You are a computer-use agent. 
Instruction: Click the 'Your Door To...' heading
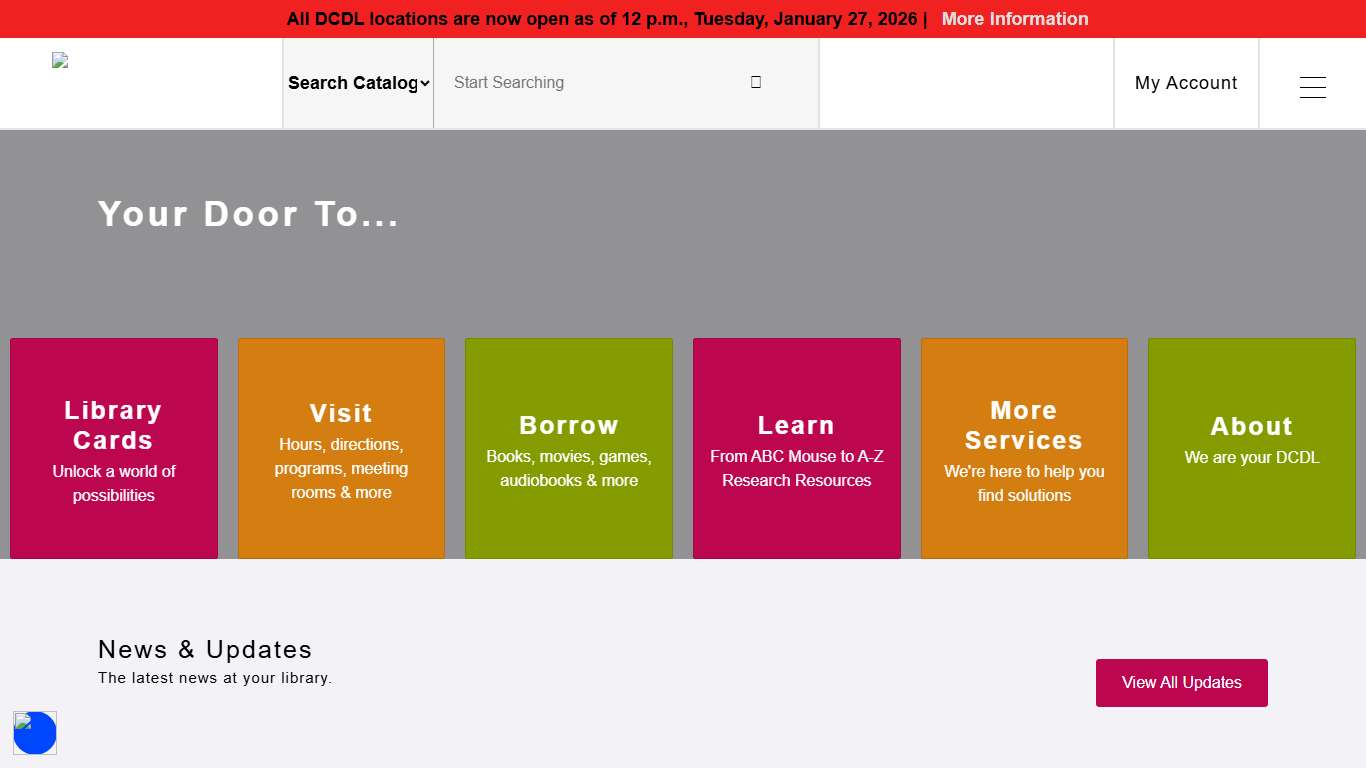(248, 214)
